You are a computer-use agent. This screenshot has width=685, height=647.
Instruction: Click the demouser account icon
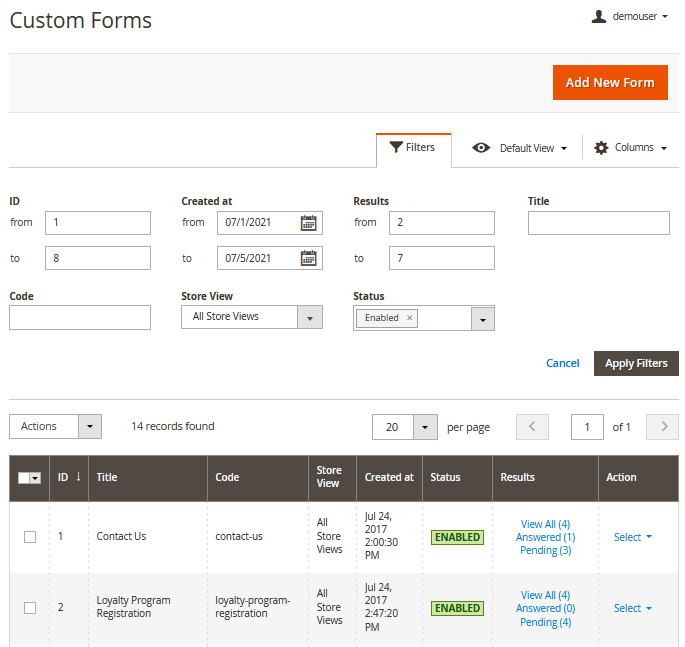click(599, 17)
